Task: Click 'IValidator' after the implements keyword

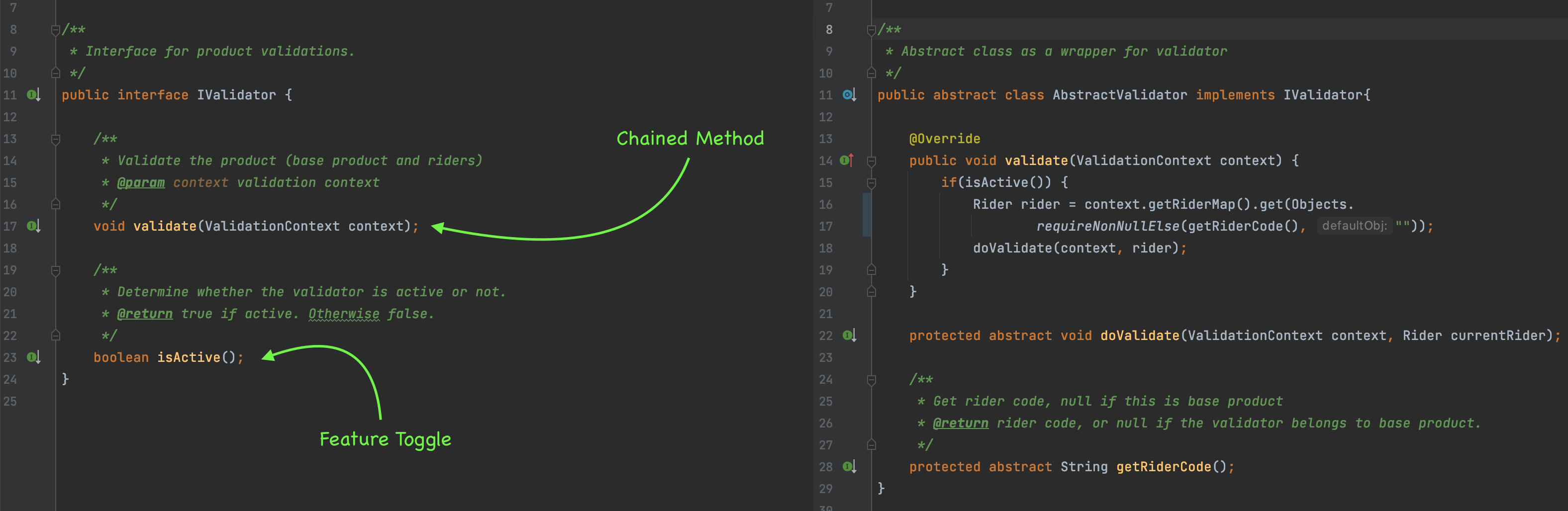Action: 1323,95
